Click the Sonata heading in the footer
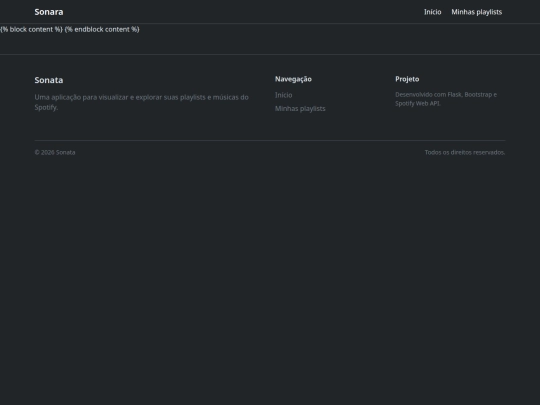Image resolution: width=540 pixels, height=405 pixels. (49, 80)
